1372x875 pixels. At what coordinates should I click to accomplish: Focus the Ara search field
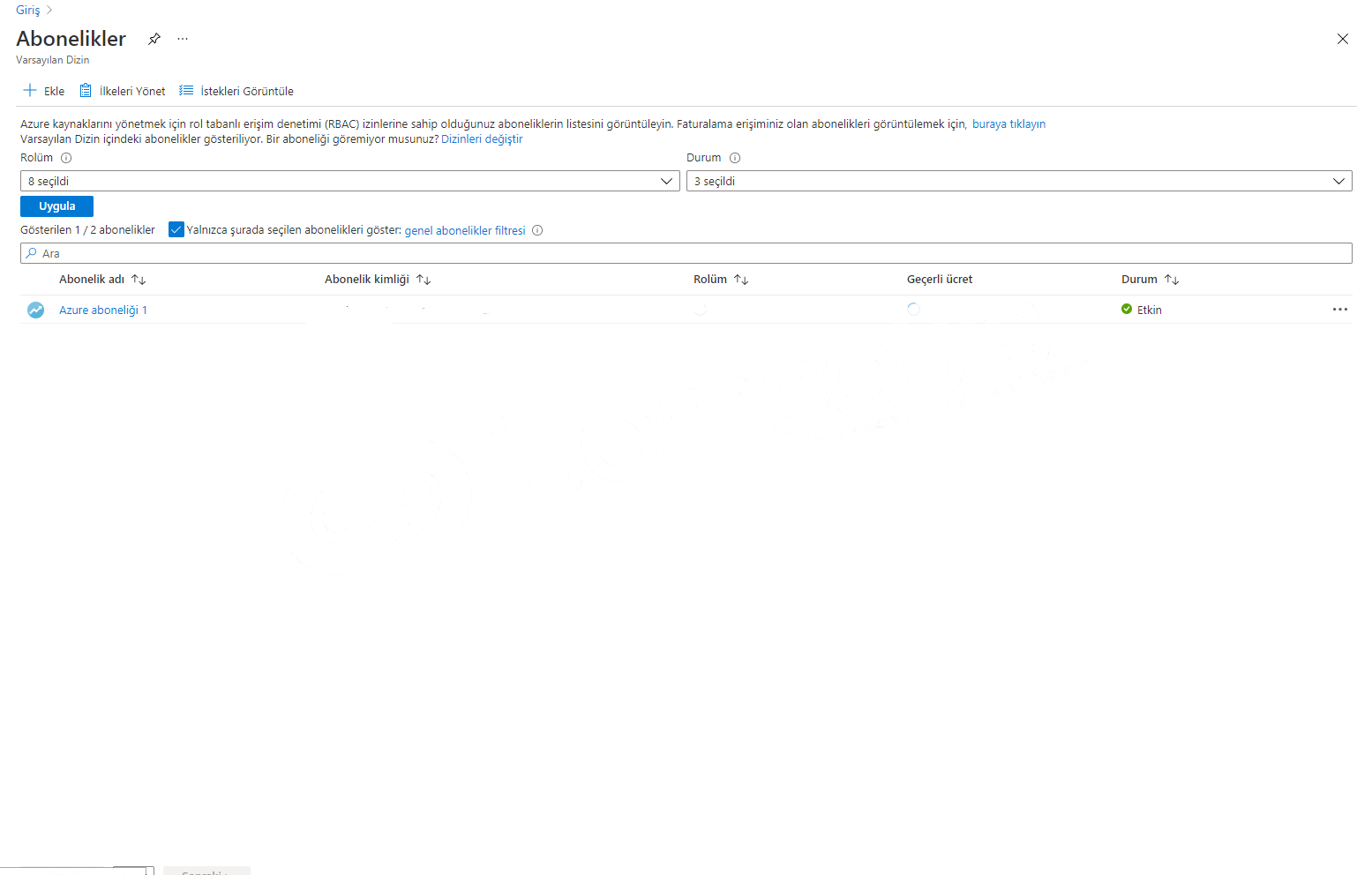tap(686, 253)
